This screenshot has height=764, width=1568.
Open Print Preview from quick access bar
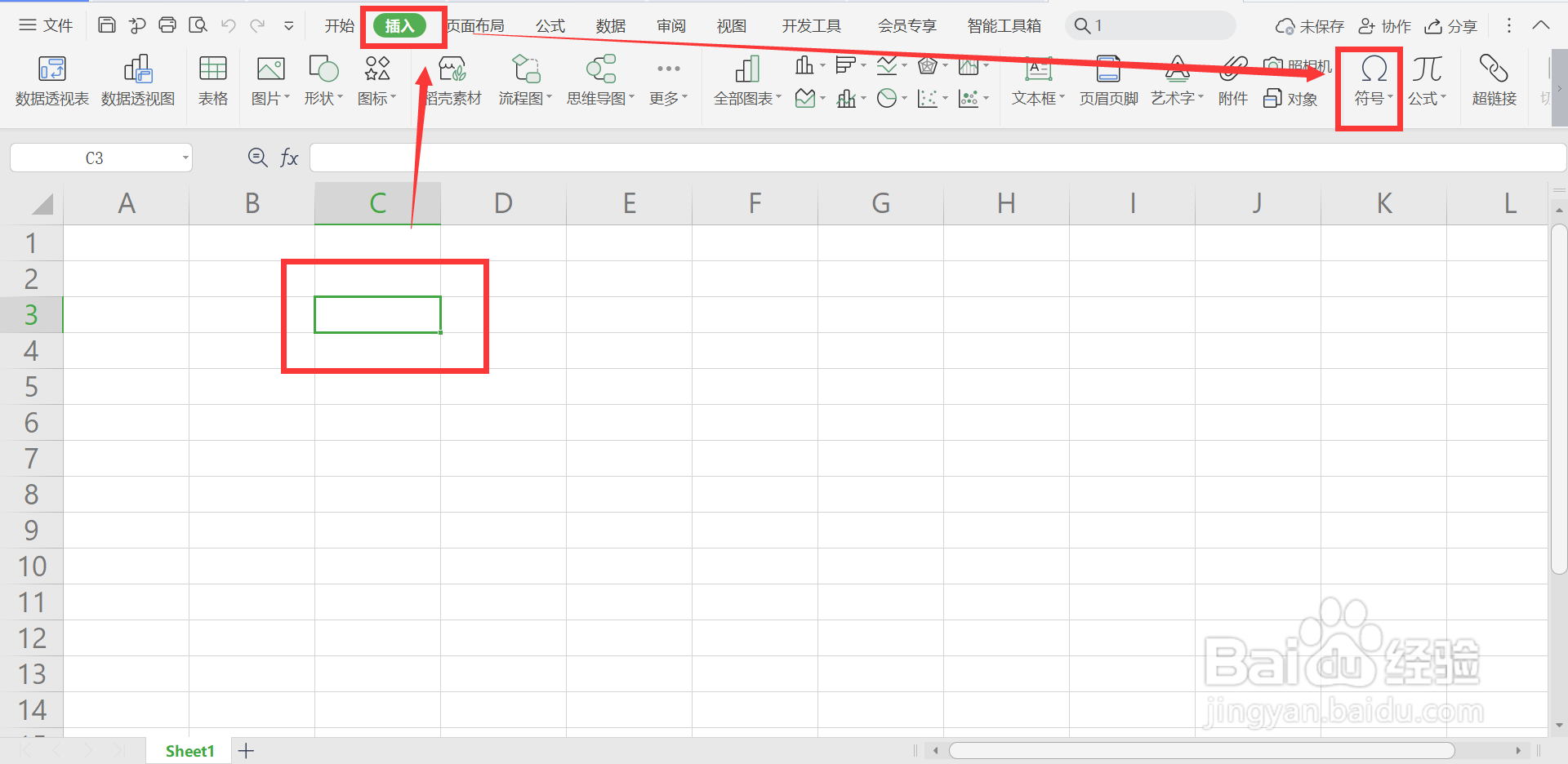point(198,25)
